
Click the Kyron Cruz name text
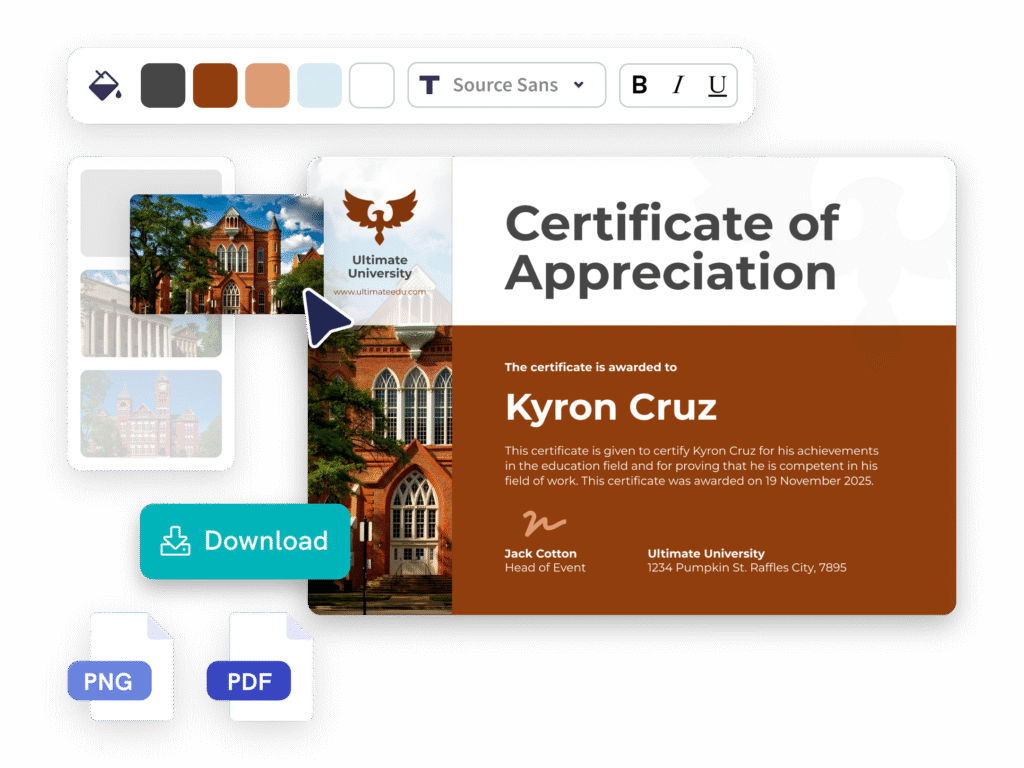[x=610, y=407]
